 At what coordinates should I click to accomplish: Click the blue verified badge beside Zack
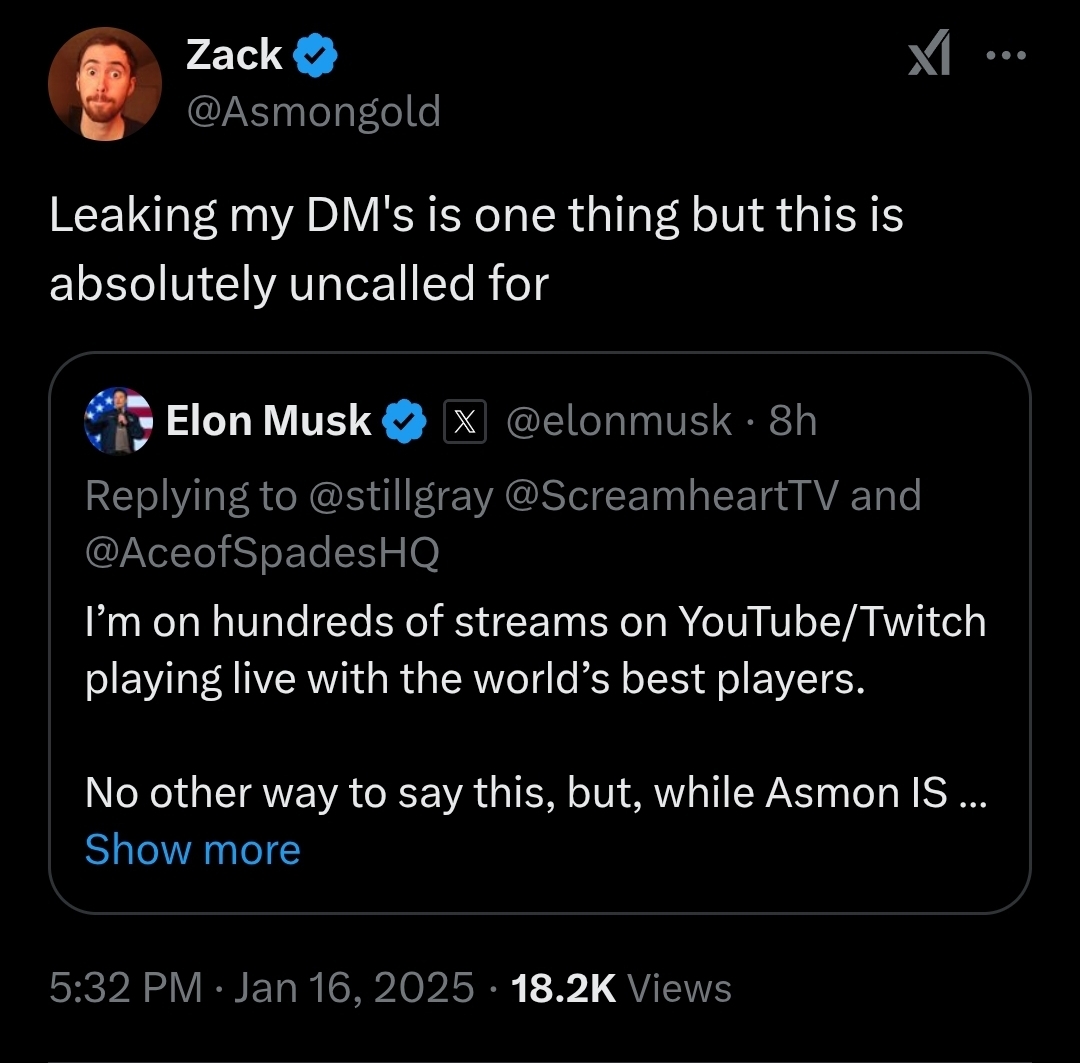[x=316, y=57]
